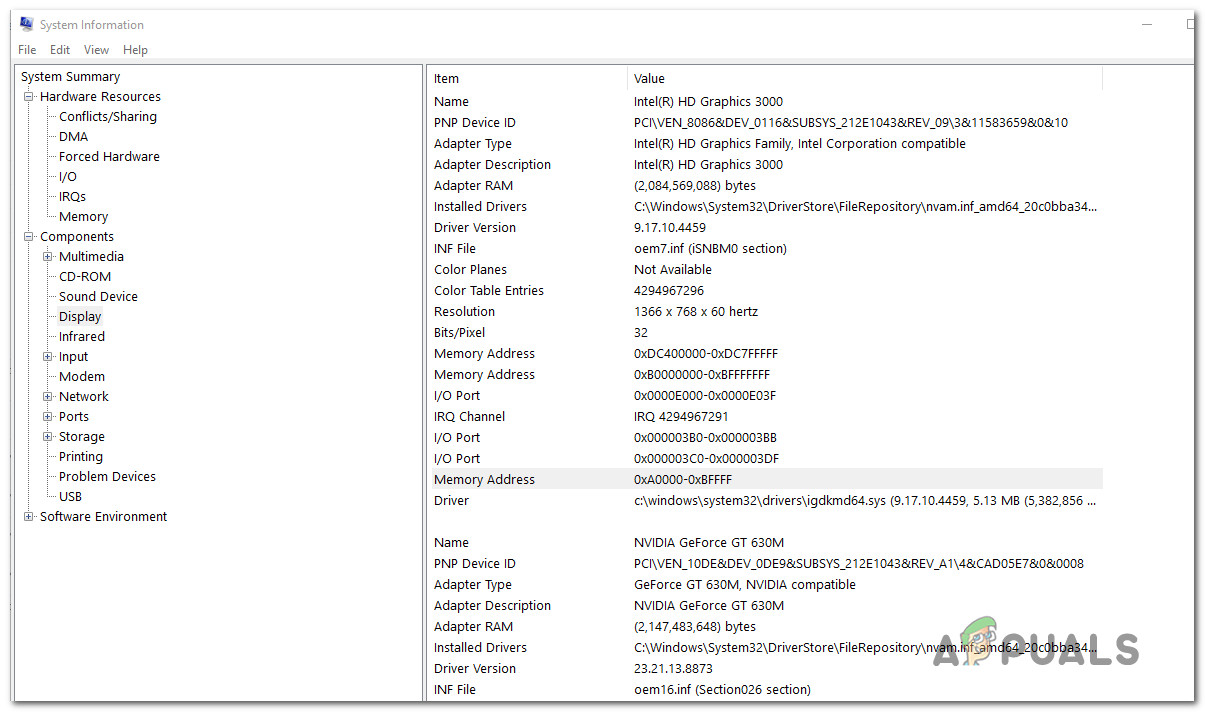Choose the Infrared tree item
Viewport: 1205px width, 712px height.
pyautogui.click(x=82, y=337)
